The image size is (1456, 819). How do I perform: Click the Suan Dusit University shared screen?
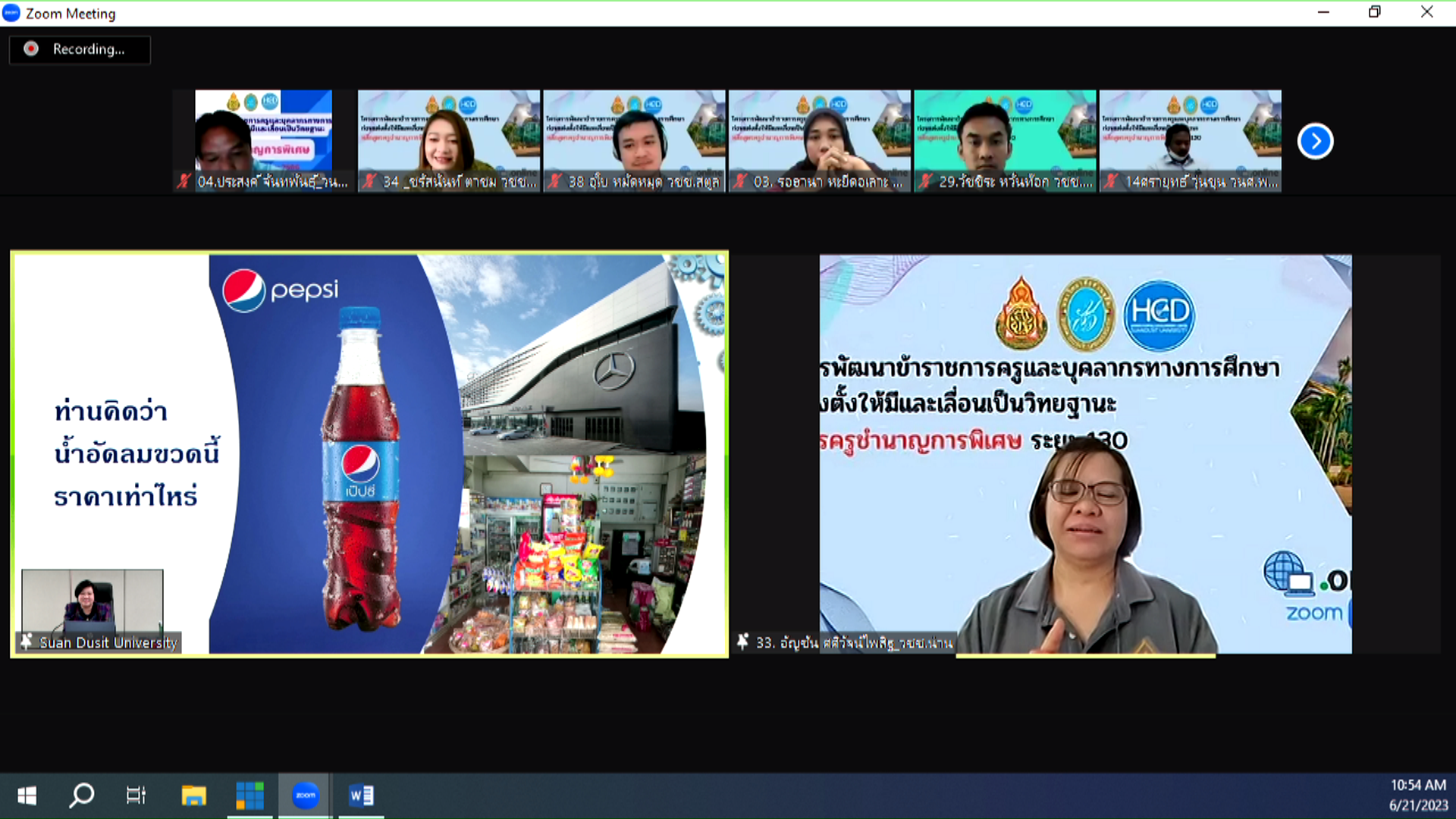pyautogui.click(x=369, y=454)
